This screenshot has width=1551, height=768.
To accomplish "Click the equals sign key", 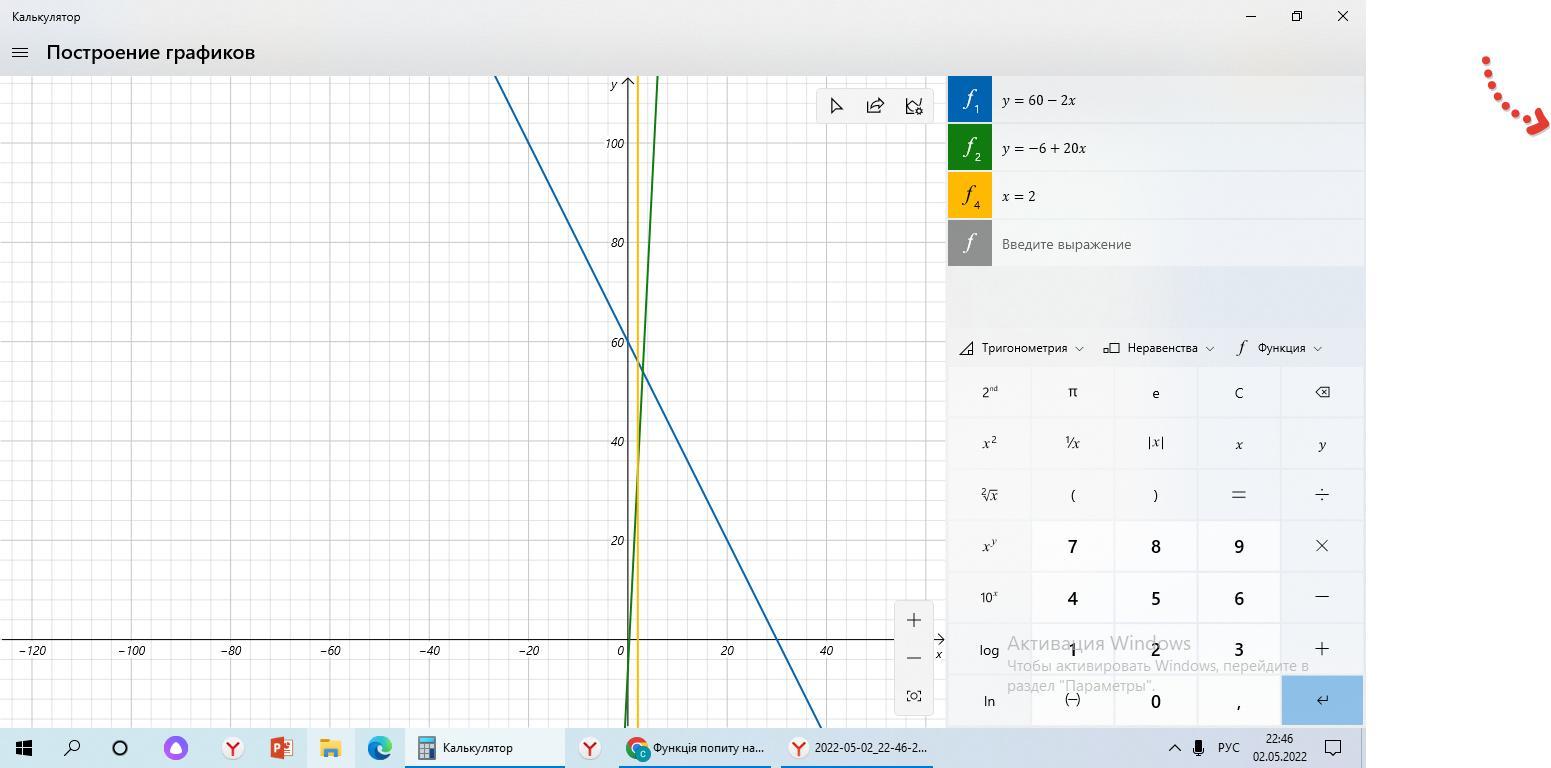I will click(1238, 495).
